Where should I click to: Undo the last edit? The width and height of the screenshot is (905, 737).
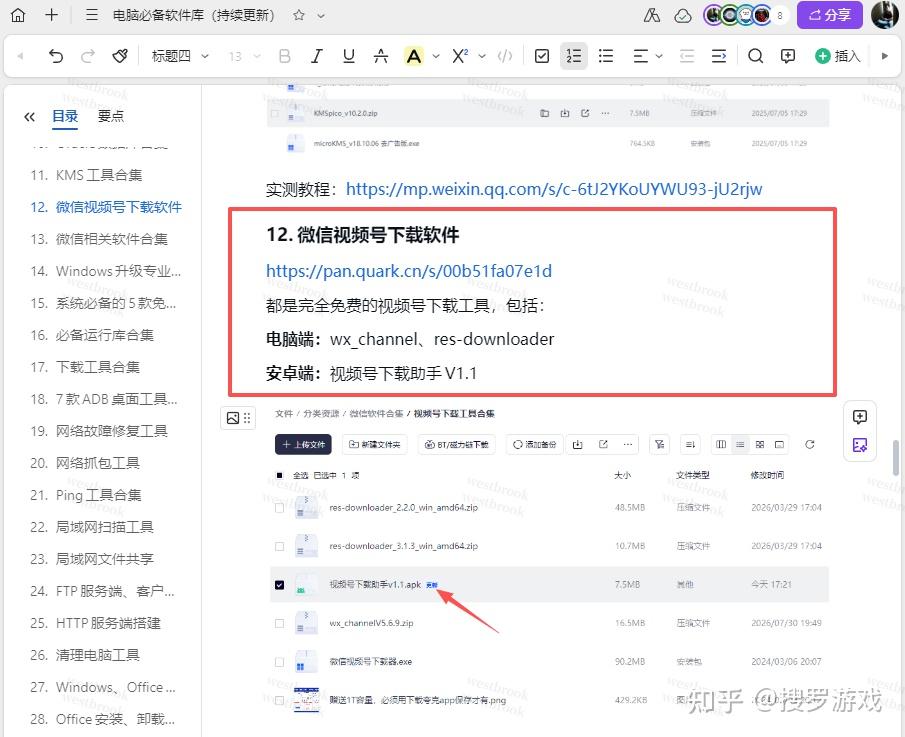55,56
